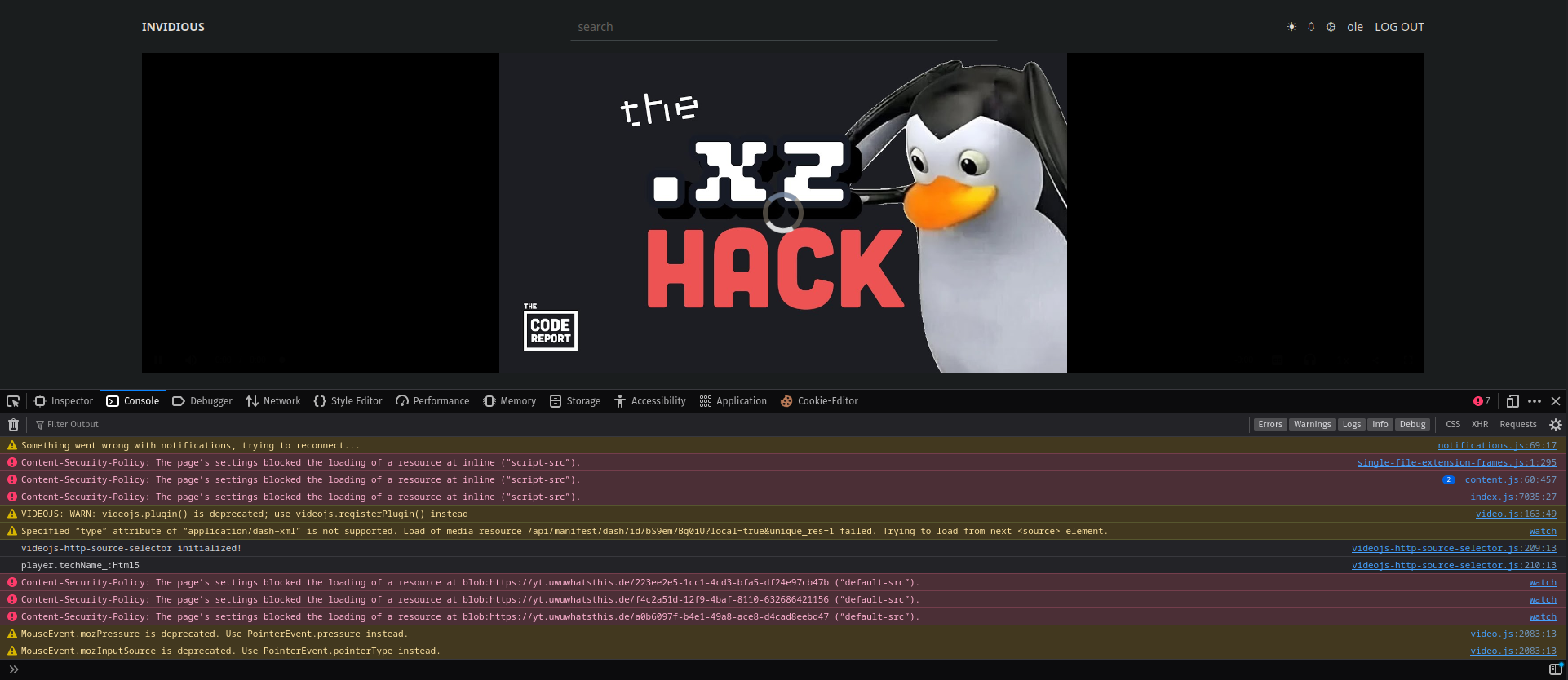The width and height of the screenshot is (1568, 680).
Task: Clear console output with the trash icon
Action: click(x=13, y=424)
